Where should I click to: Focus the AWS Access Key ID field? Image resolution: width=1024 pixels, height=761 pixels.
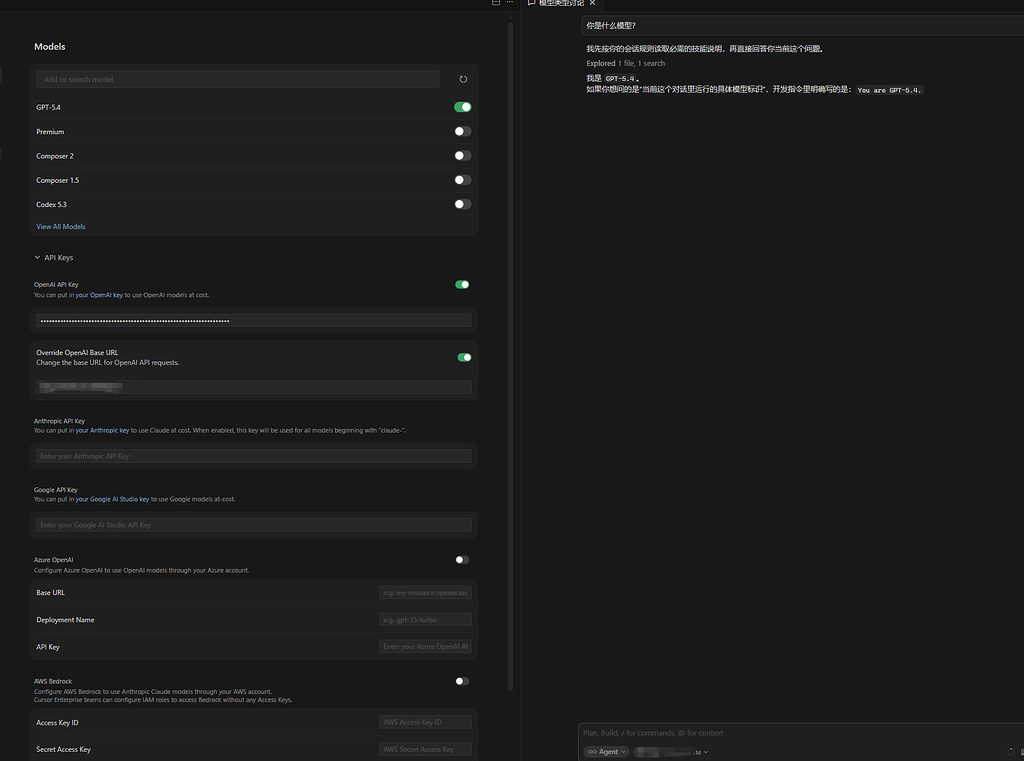(425, 722)
